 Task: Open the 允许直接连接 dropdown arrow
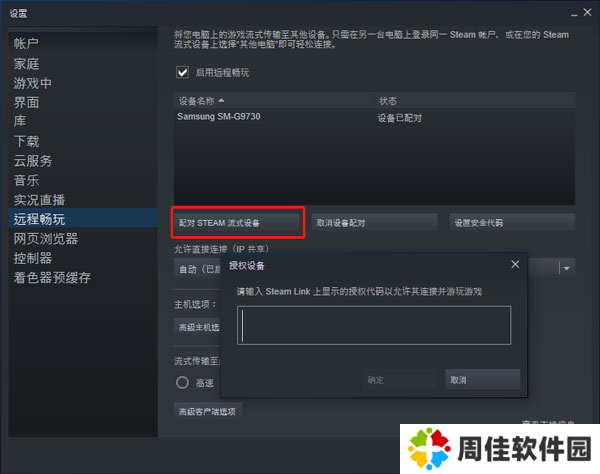pos(566,268)
